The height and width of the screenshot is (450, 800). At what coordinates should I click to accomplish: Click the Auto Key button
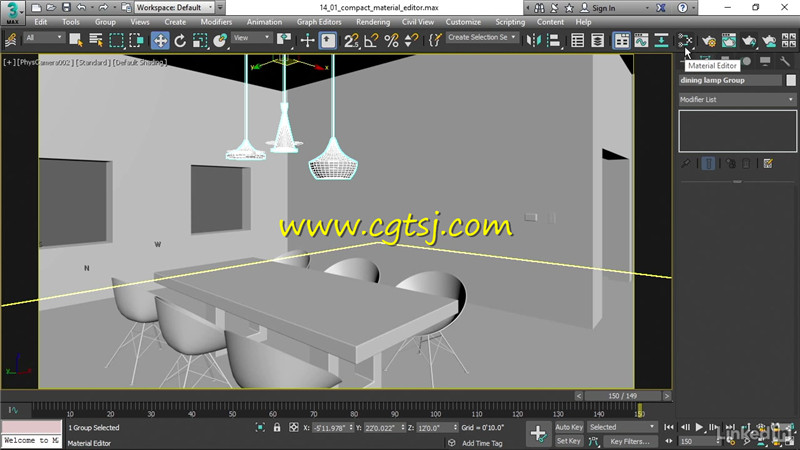point(569,427)
